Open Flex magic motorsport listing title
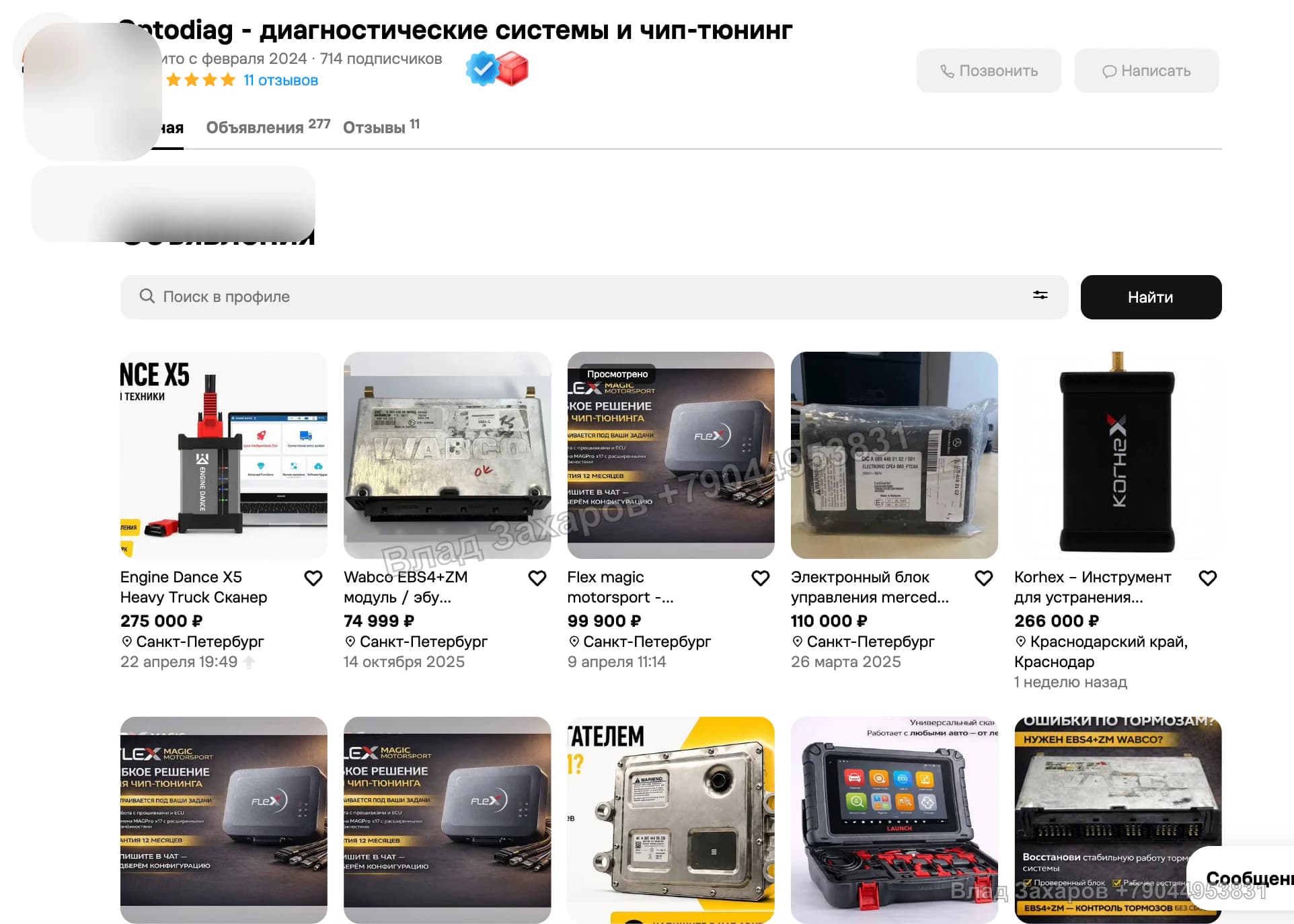This screenshot has width=1294, height=924. 620,587
